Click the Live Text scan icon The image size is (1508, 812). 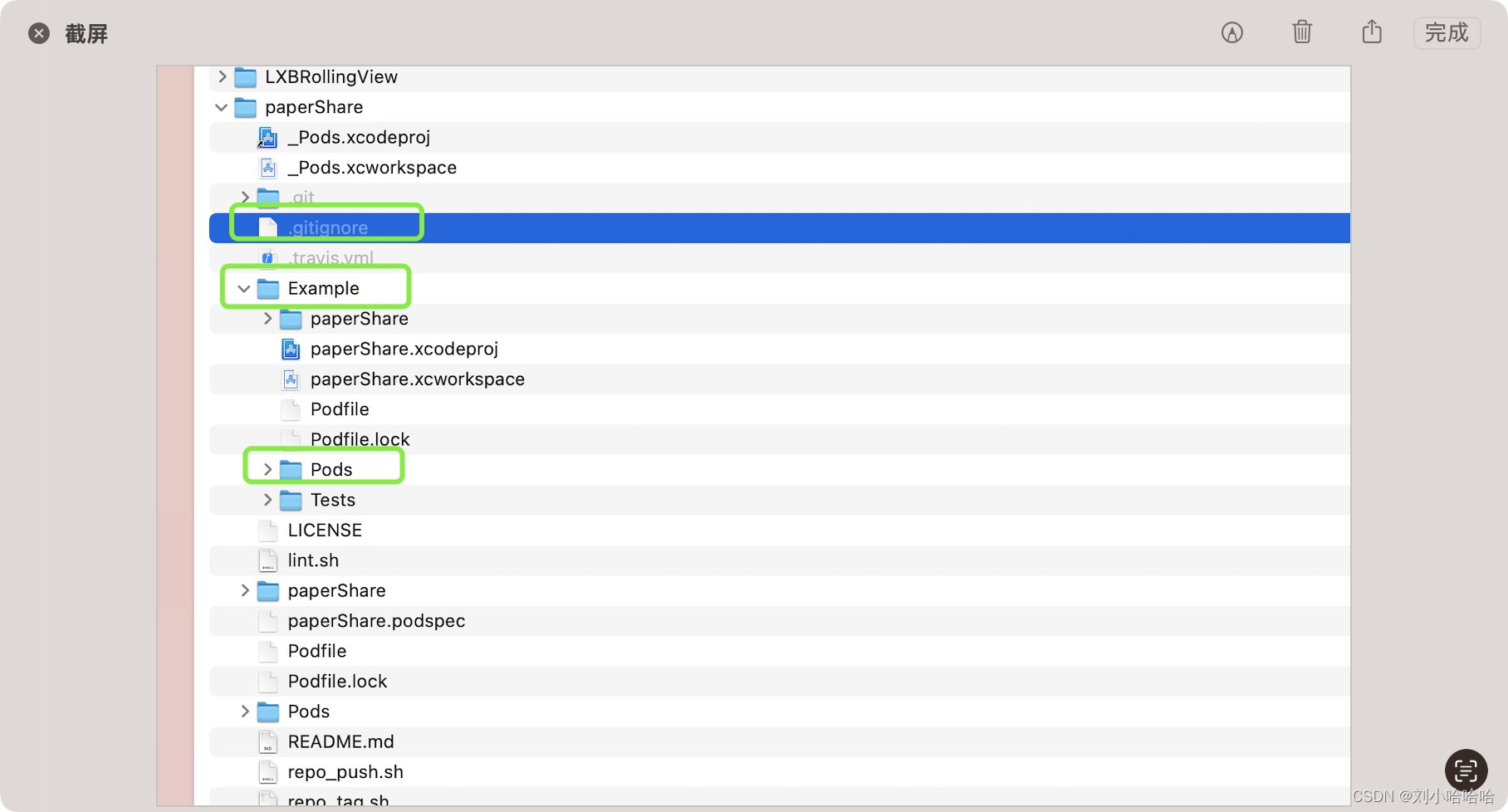click(1466, 770)
